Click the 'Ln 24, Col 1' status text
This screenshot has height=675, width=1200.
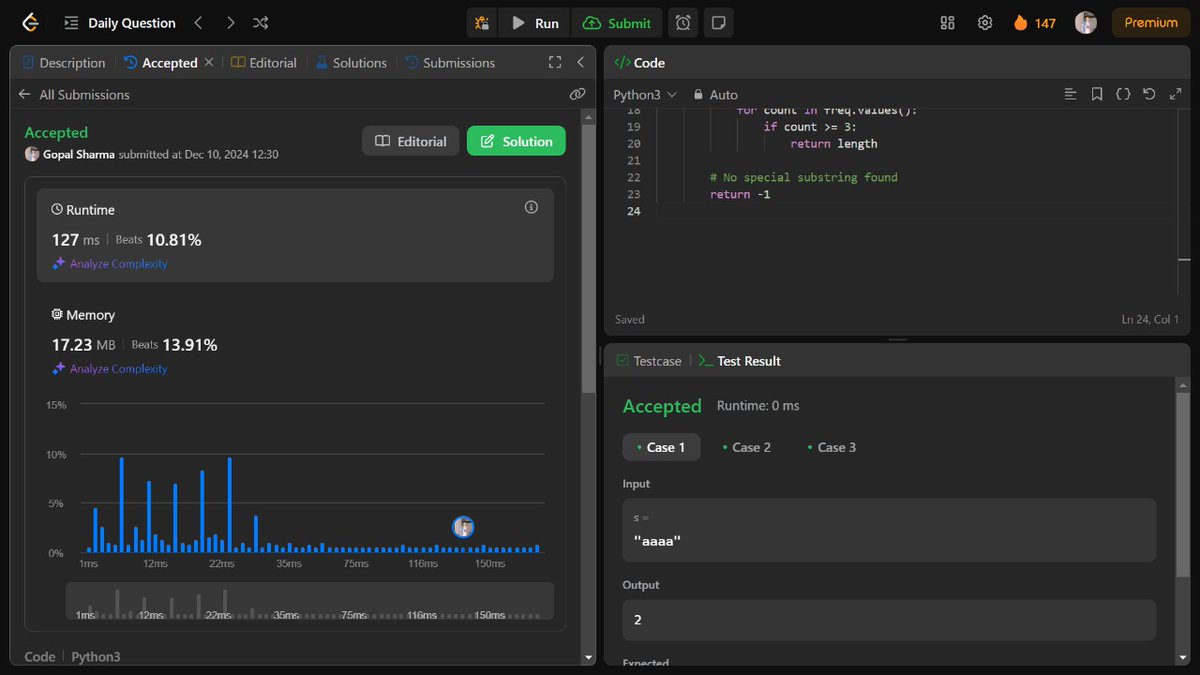click(1150, 319)
